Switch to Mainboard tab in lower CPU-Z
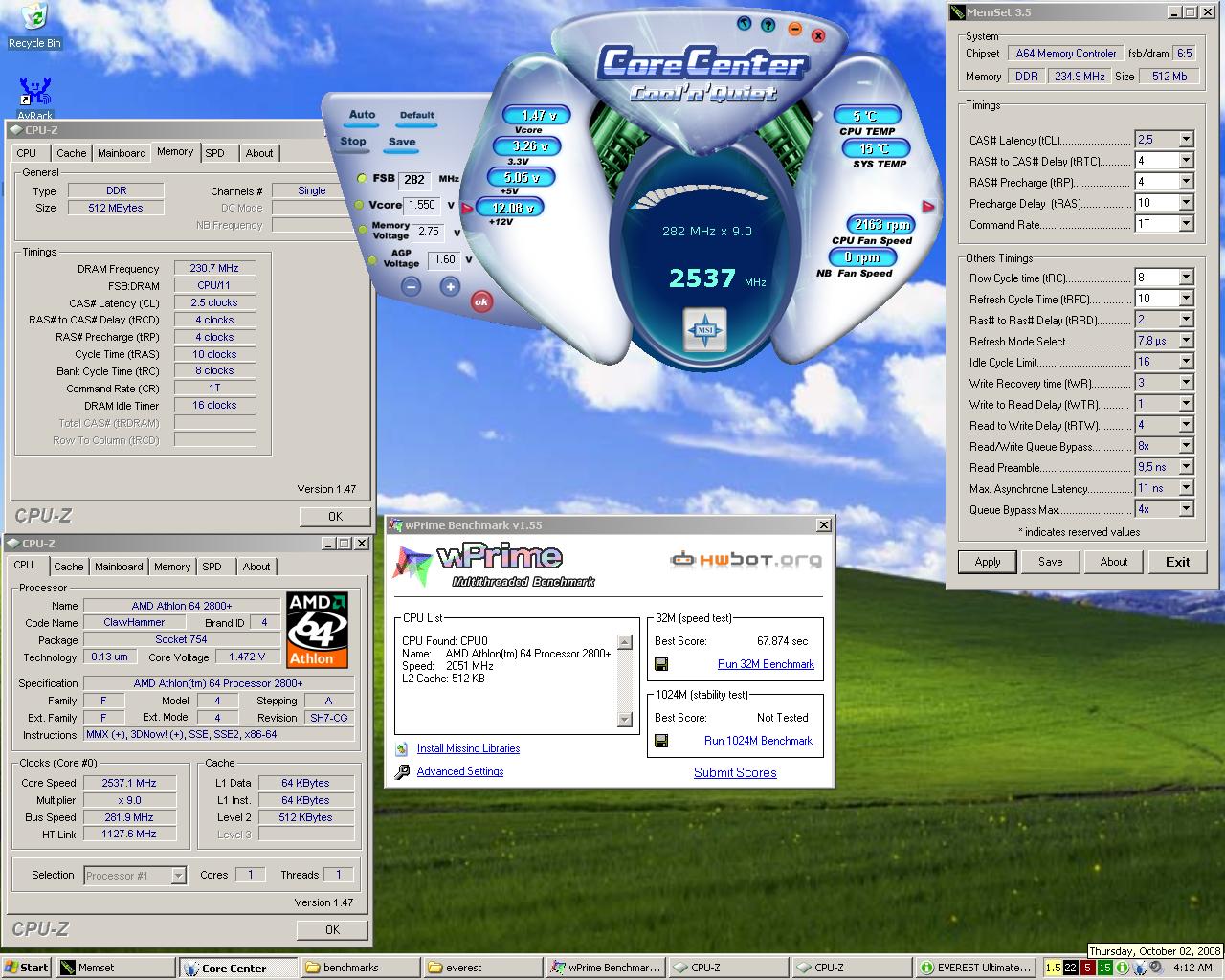 tap(119, 567)
